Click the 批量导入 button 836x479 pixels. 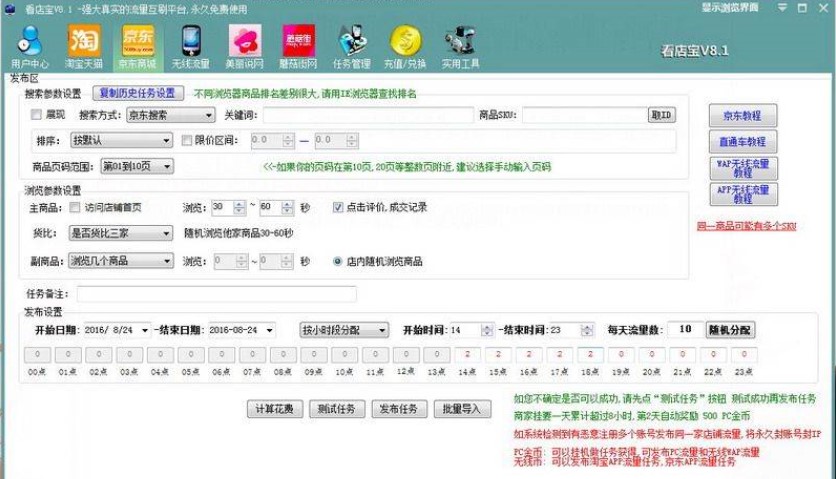click(462, 409)
